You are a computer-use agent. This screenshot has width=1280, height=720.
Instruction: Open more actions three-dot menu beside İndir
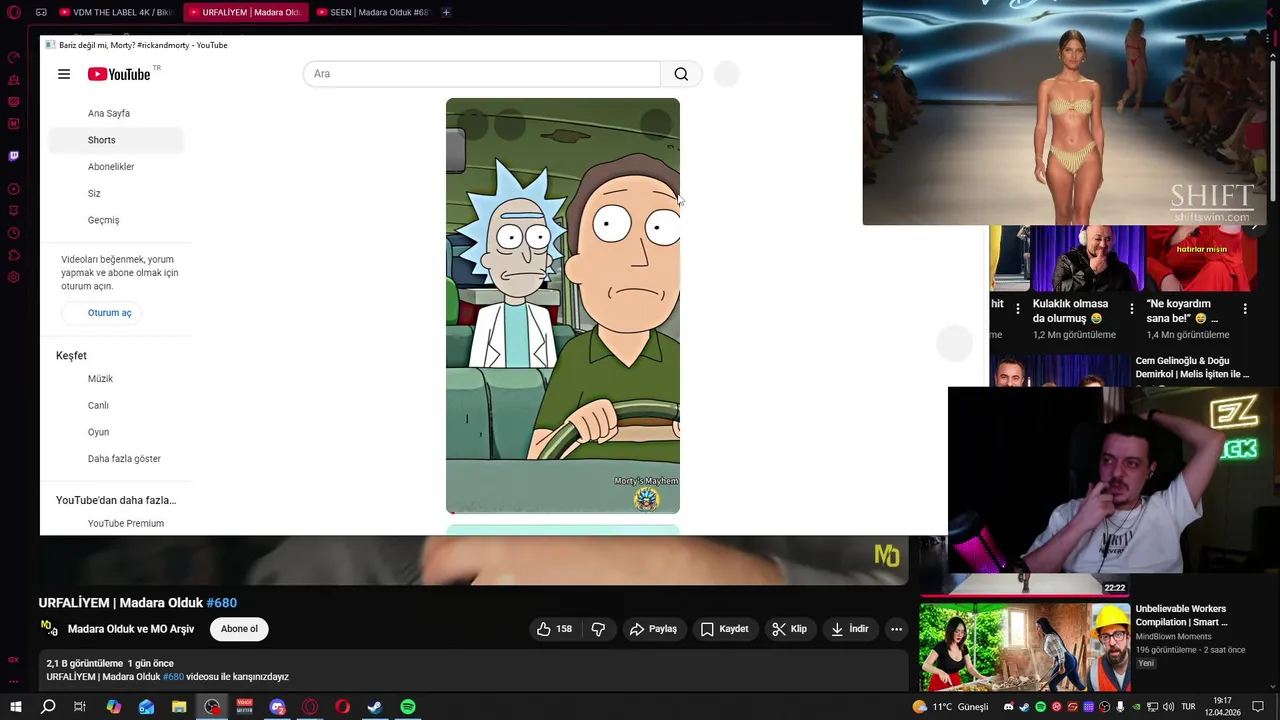(x=896, y=629)
